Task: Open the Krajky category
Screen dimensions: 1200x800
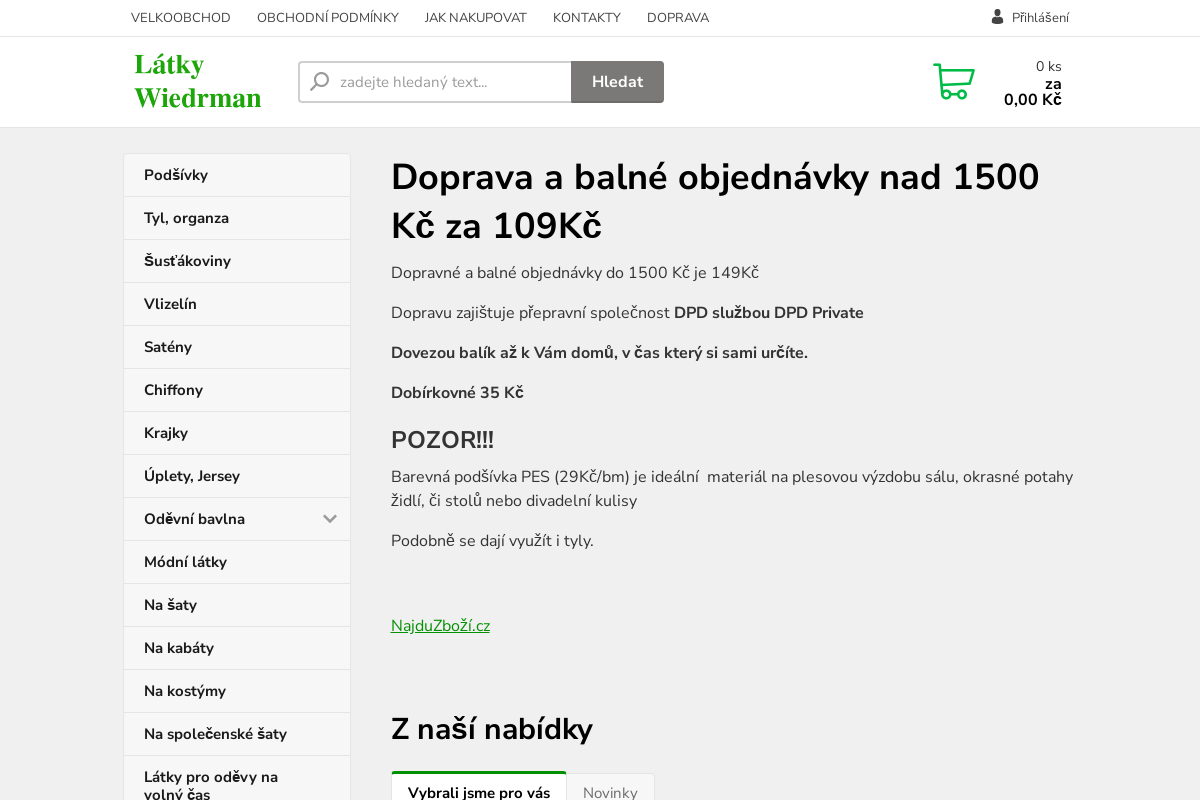Action: click(166, 433)
